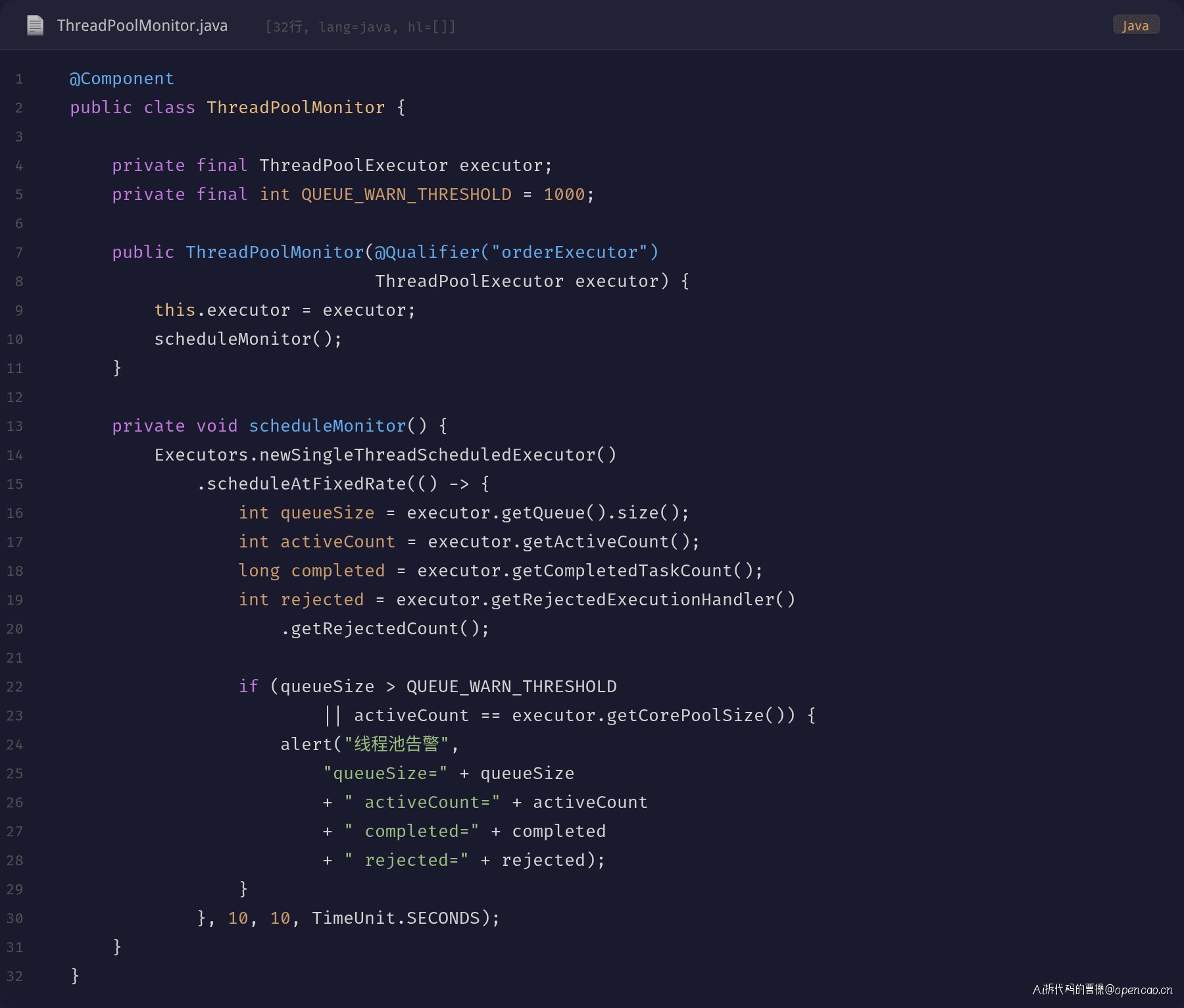Image resolution: width=1184 pixels, height=1008 pixels.
Task: Click TimeUnit.SECONDS on line 30
Action: (x=396, y=919)
